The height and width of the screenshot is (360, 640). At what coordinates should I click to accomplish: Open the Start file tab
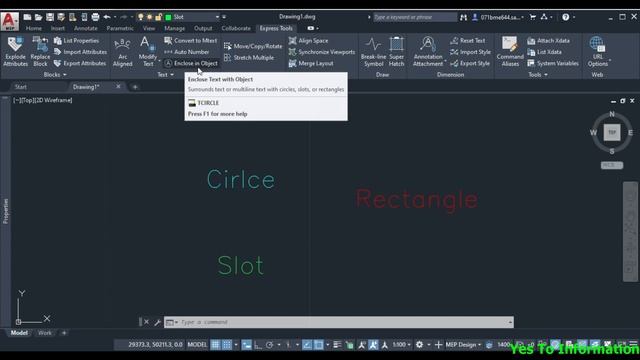pyautogui.click(x=20, y=87)
